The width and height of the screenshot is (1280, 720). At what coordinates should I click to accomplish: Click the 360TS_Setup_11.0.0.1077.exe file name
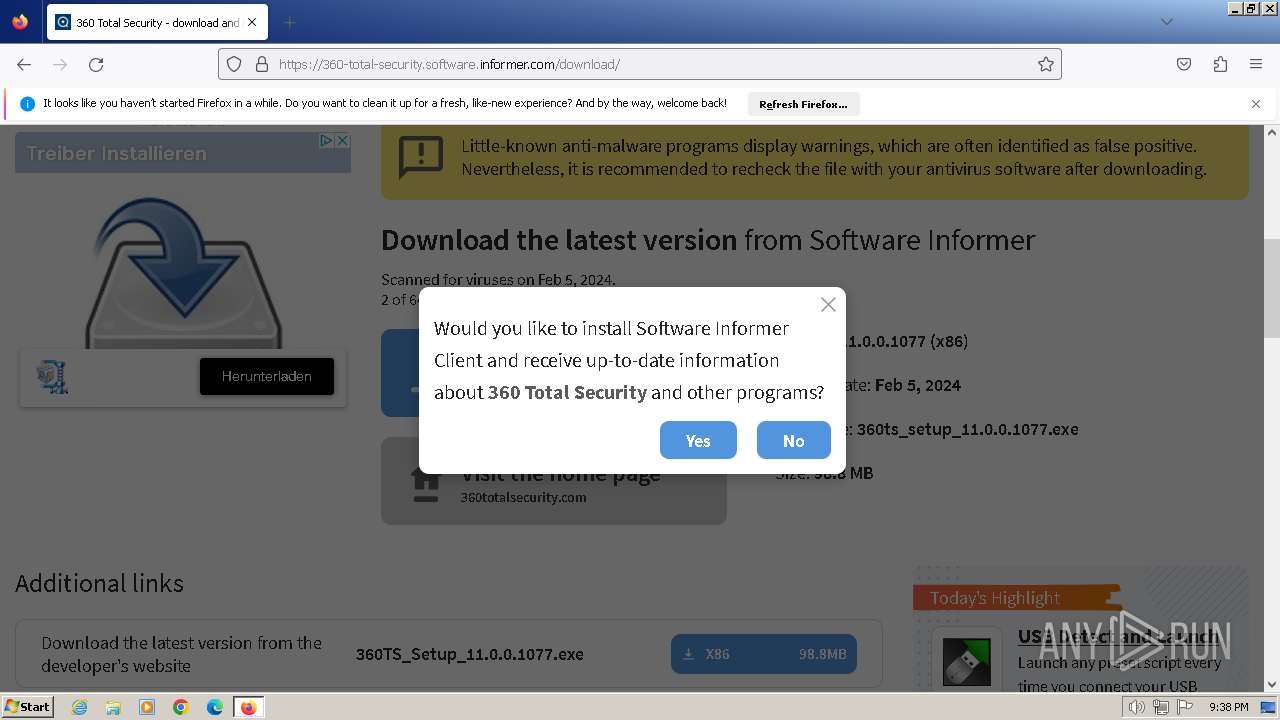469,654
